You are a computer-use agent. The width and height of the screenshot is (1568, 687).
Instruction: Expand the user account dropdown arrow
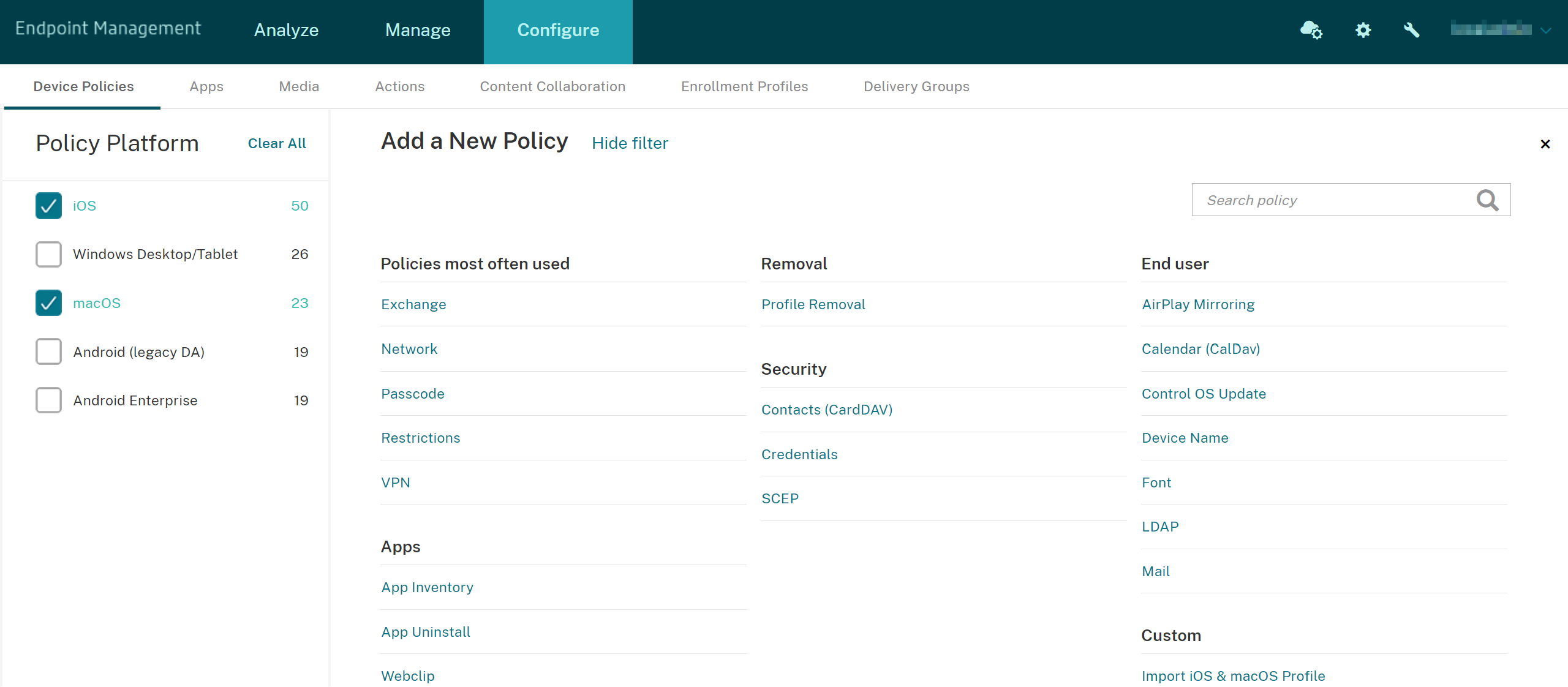point(1546,30)
